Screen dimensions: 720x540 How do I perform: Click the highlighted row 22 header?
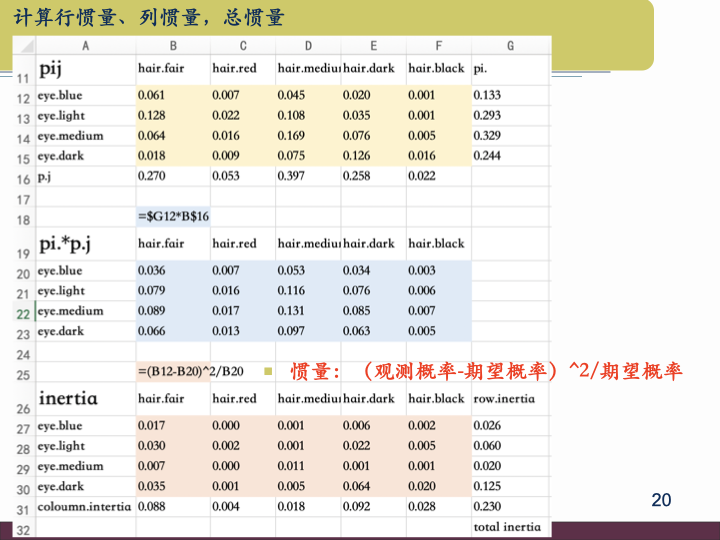(23, 311)
